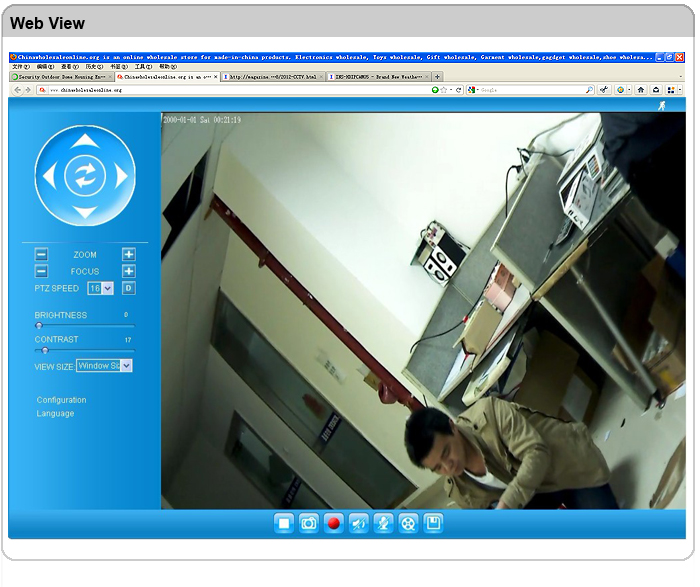
Task: Click the floppy disk save icon
Action: pos(433,523)
